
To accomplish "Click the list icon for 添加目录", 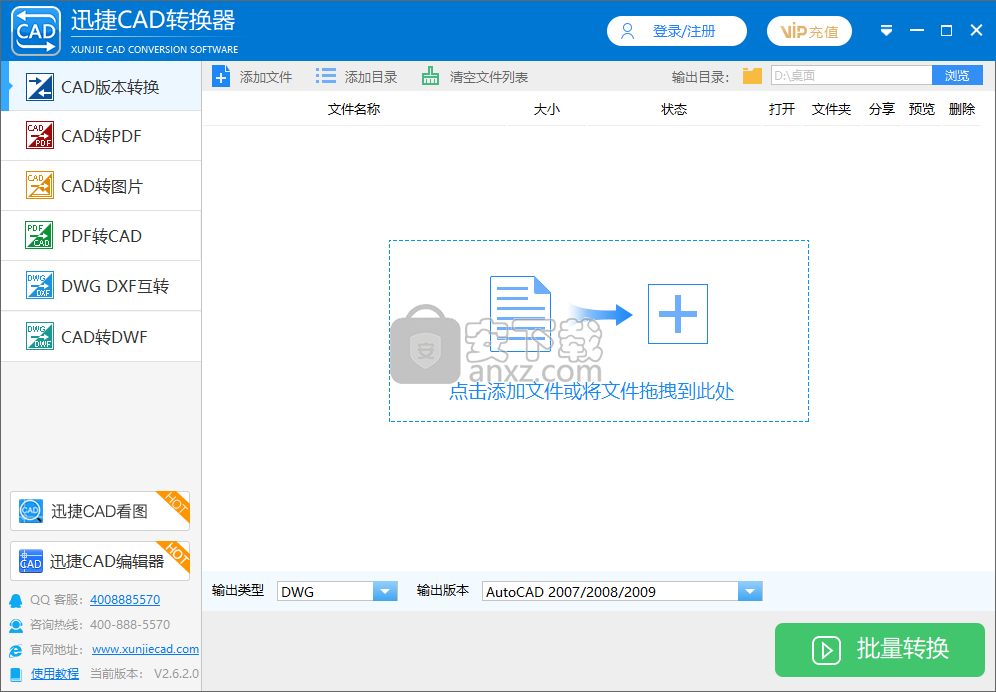I will click(326, 77).
